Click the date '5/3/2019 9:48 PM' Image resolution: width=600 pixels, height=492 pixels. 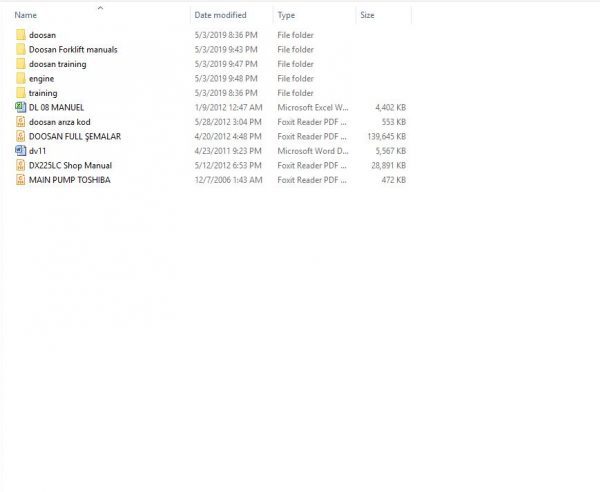(x=226, y=78)
